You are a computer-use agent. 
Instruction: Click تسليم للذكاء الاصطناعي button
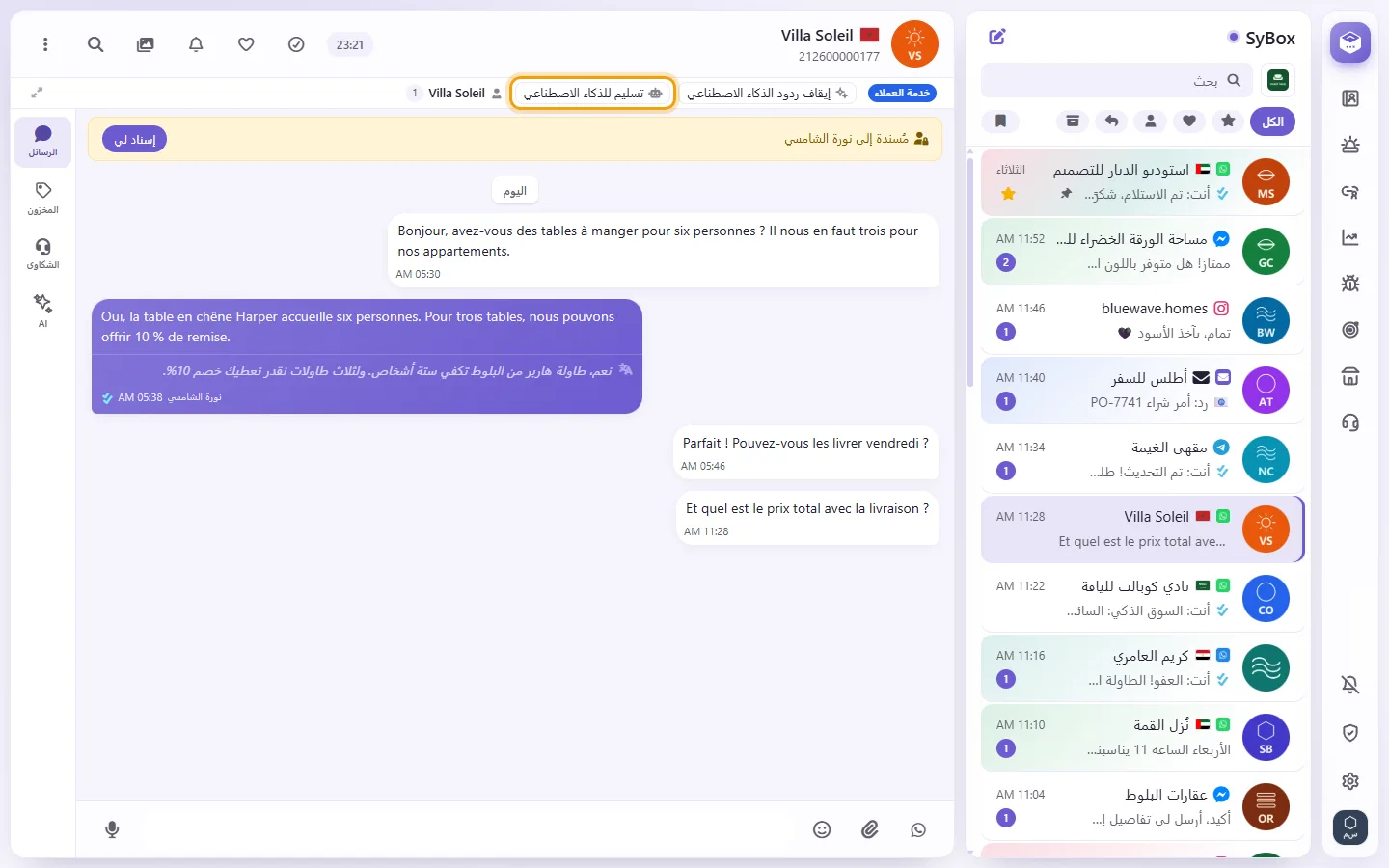pos(592,94)
